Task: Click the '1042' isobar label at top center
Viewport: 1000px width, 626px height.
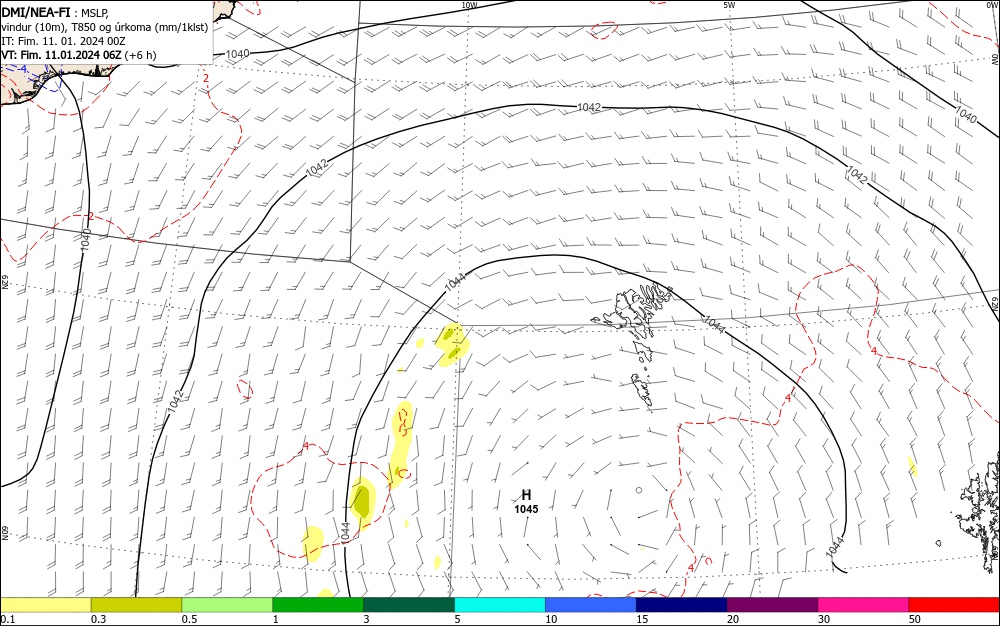Action: click(589, 107)
